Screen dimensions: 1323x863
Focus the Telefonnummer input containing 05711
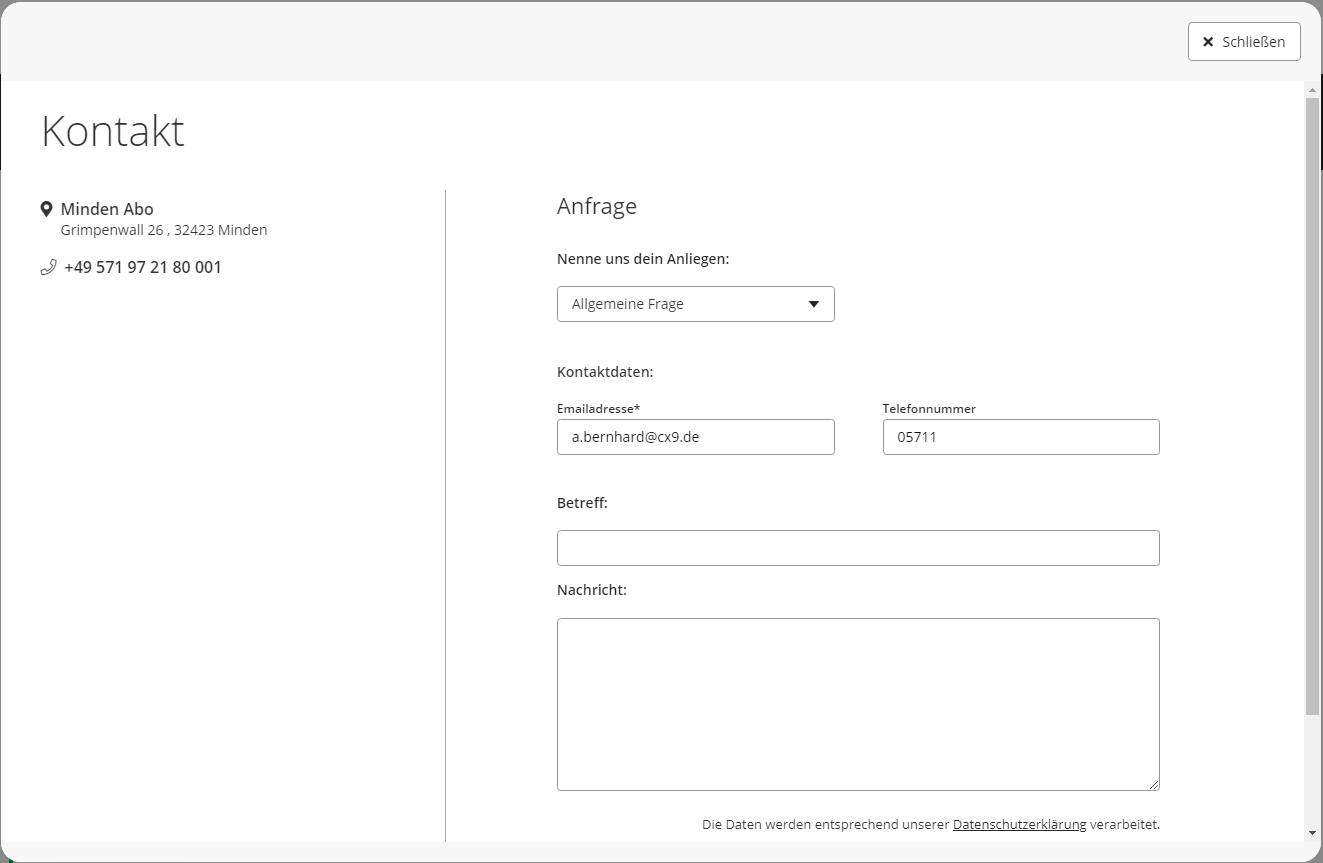(1020, 437)
